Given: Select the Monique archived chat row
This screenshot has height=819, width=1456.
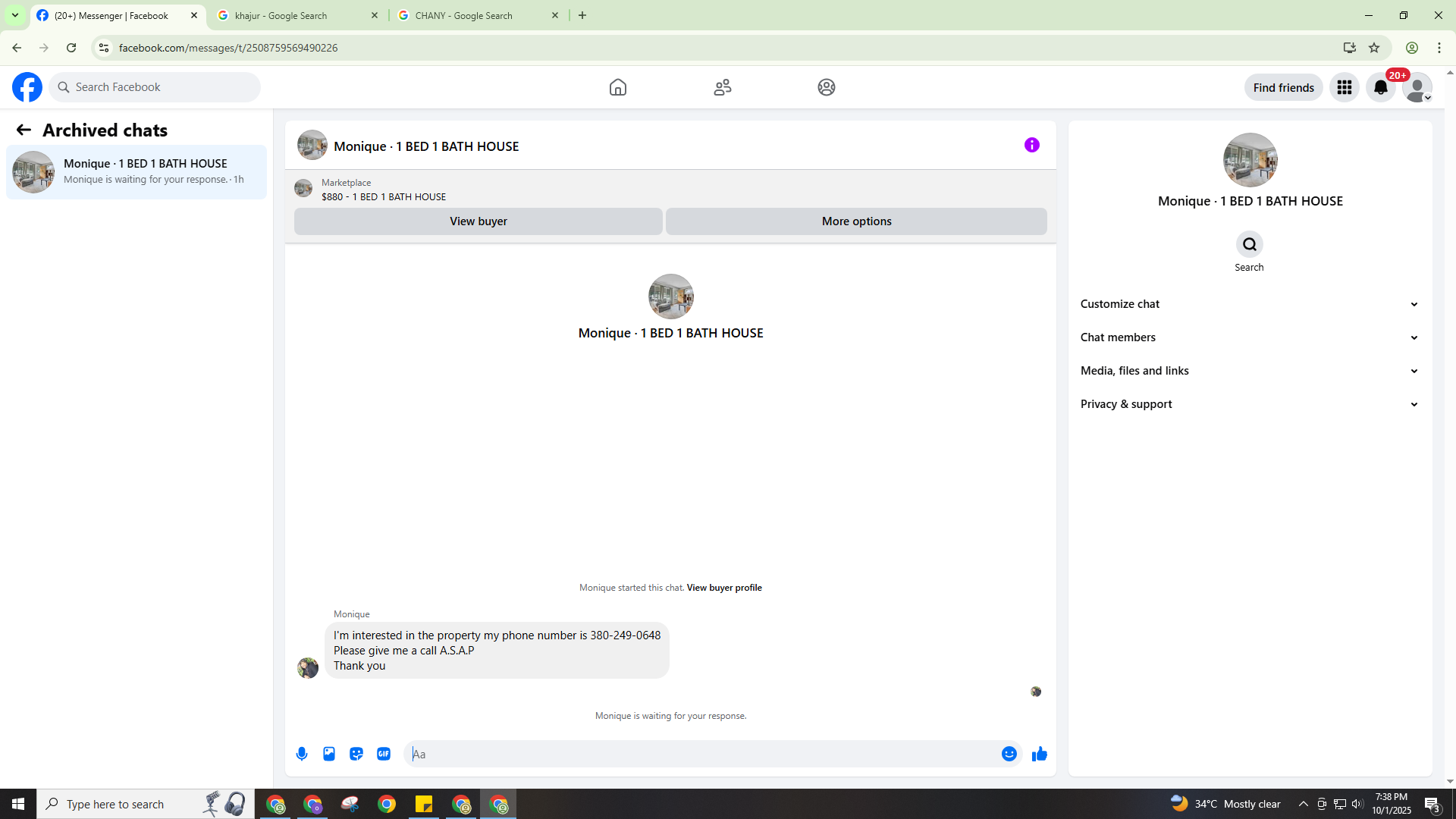Looking at the screenshot, I should tap(136, 172).
